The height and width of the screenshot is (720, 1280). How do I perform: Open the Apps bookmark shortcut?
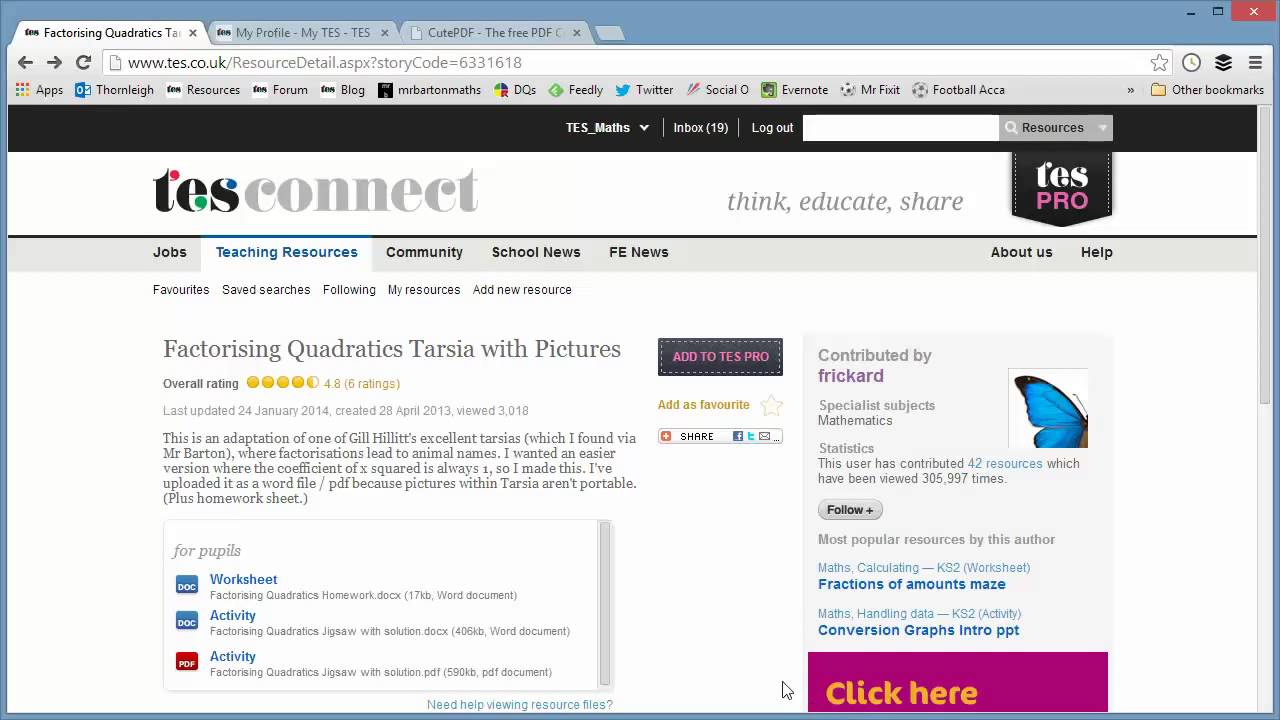point(39,90)
